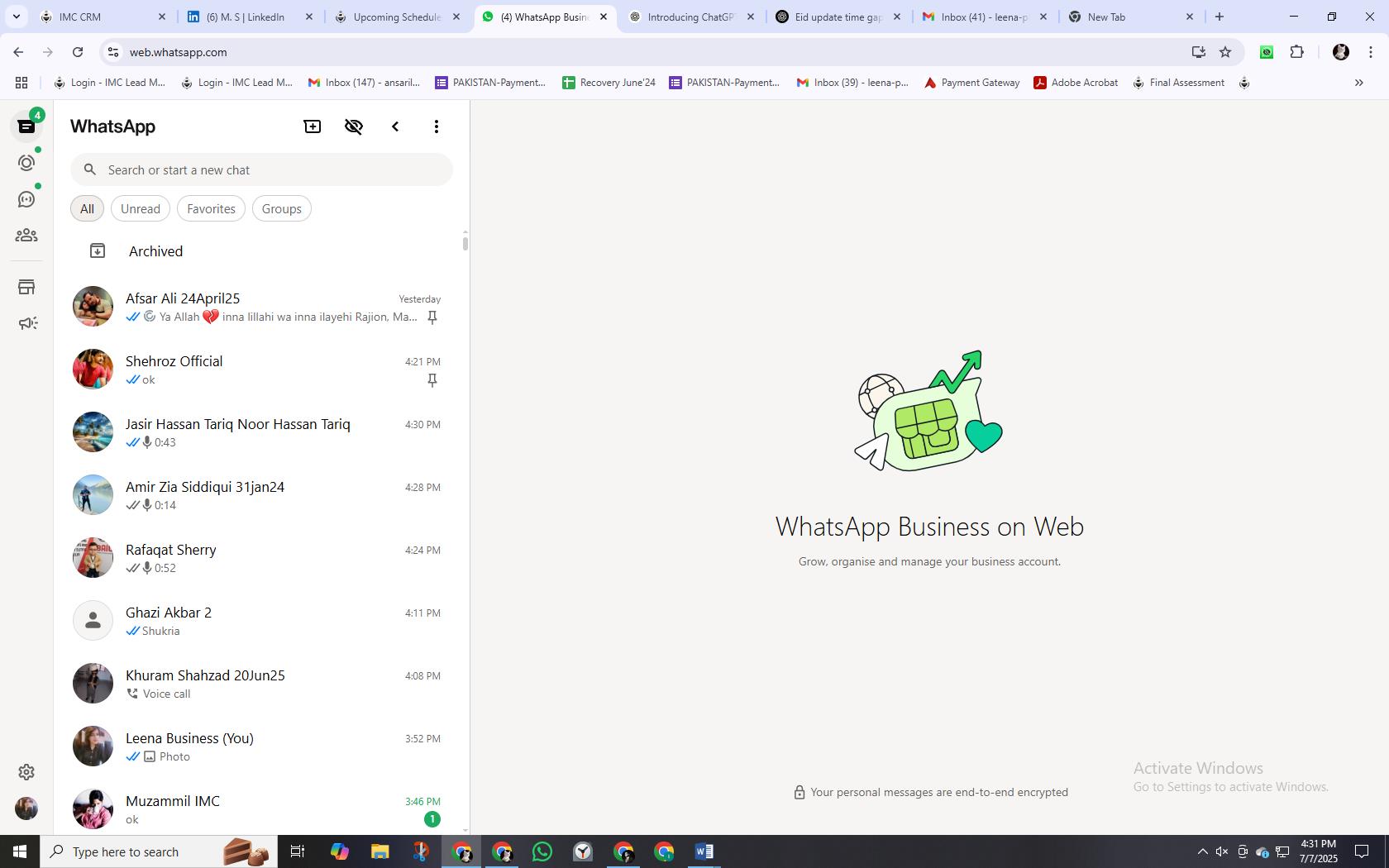Expand hidden bookmarks chevron
1389x868 pixels.
click(x=1358, y=83)
